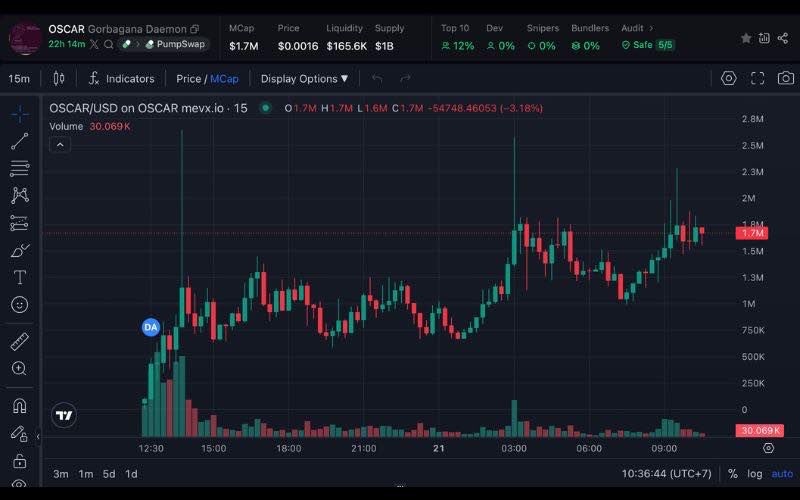Open the timezone 10:36:44 (UTC+7) selector

click(666, 474)
